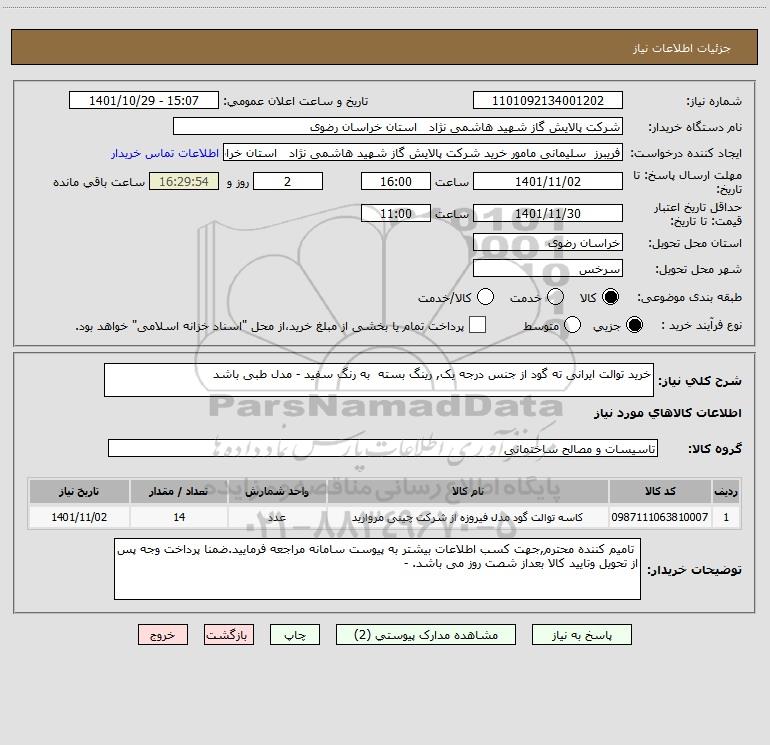Click the buyer notes text area

pyautogui.click(x=377, y=569)
